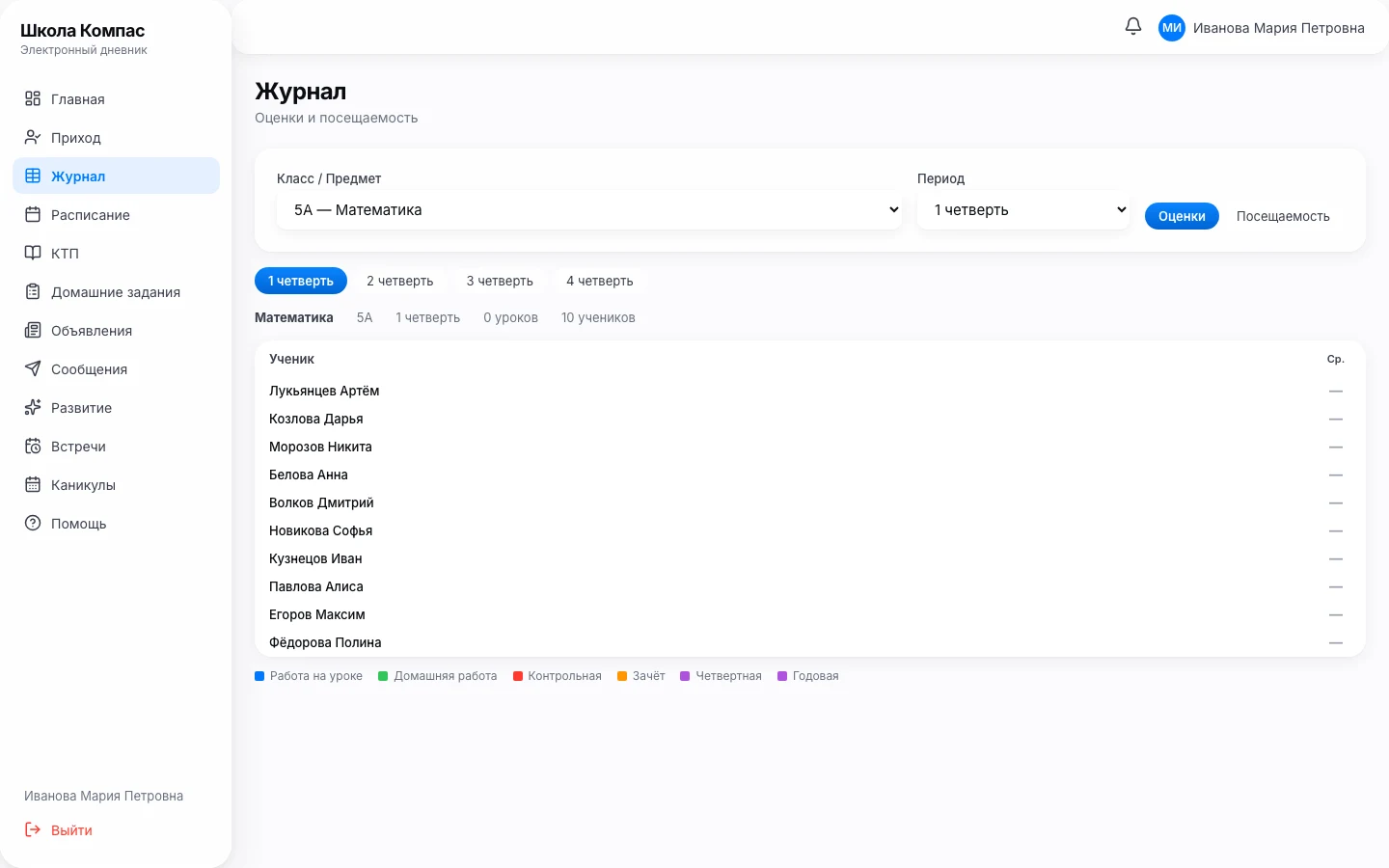This screenshot has width=1389, height=868.
Task: Click the Журнал table icon
Action: point(33,176)
